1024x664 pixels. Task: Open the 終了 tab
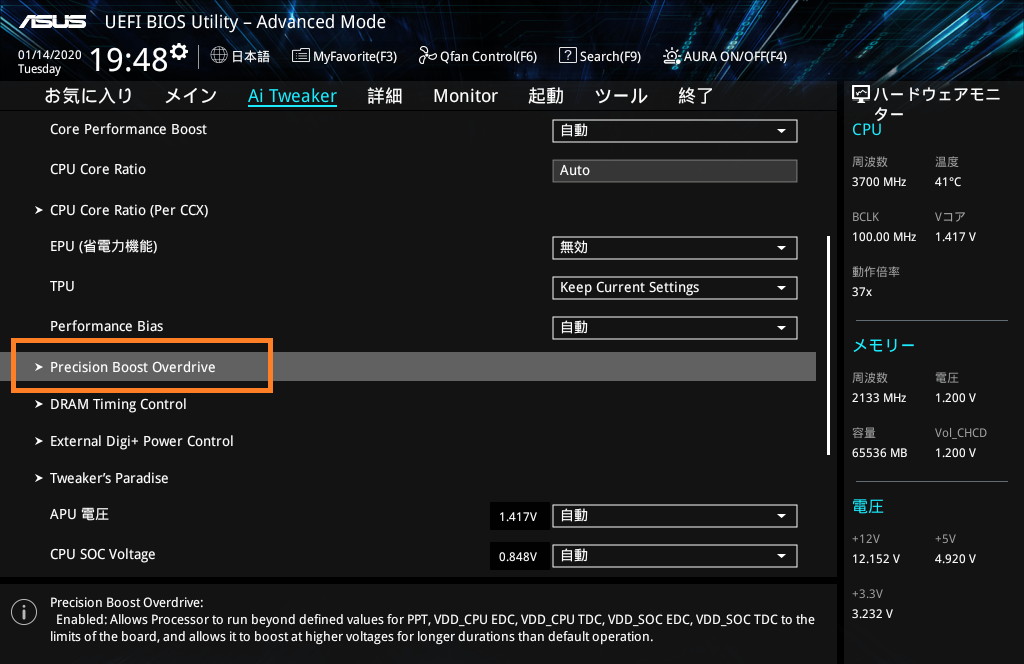(x=695, y=96)
